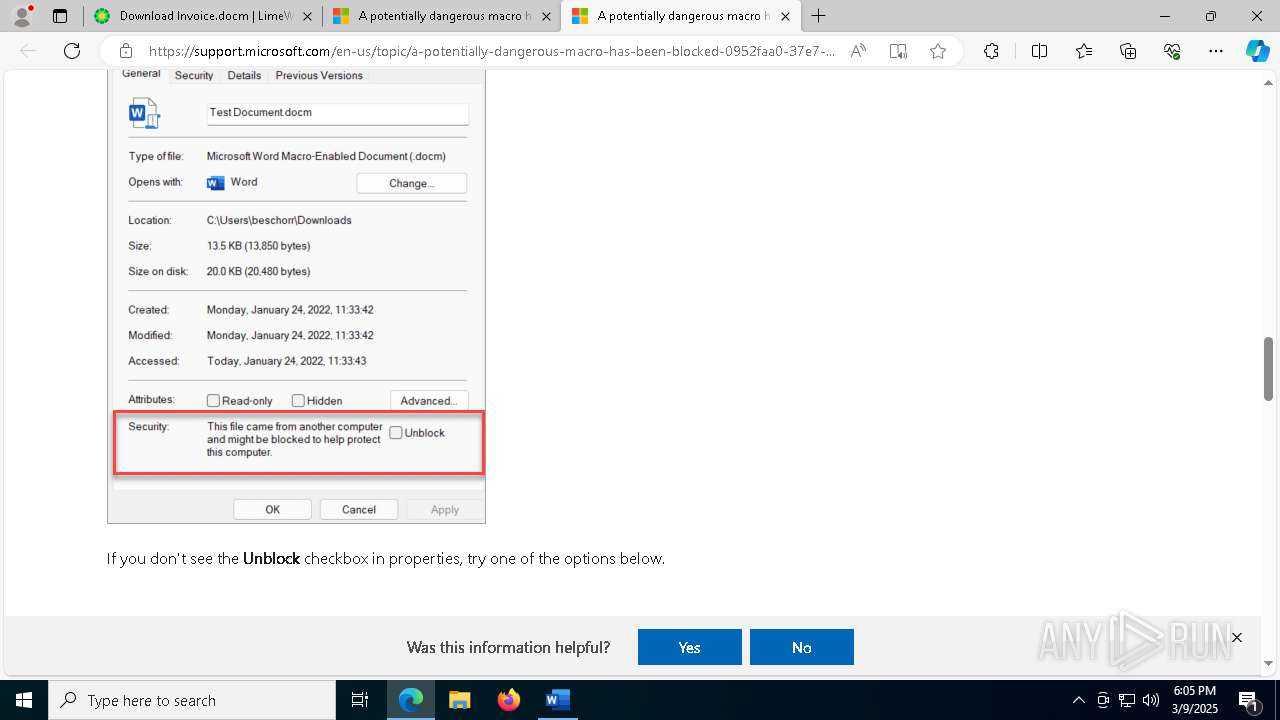Click the scrollbar up arrow
Viewport: 1280px width, 720px height.
(x=1269, y=83)
